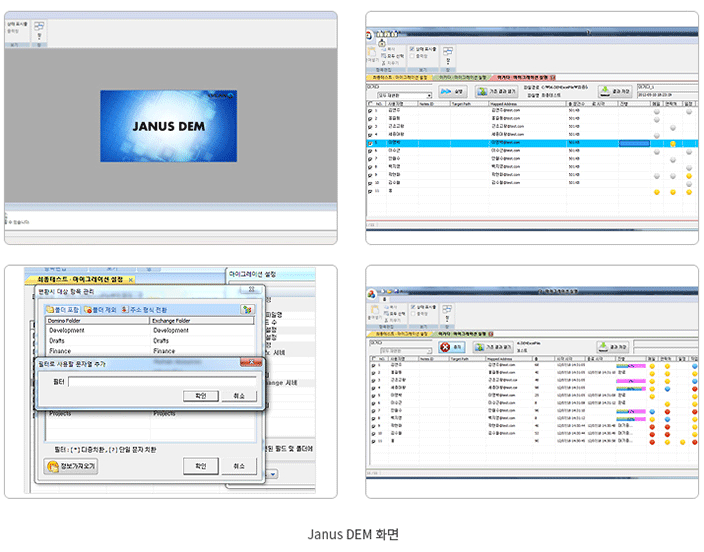The height and width of the screenshot is (552, 704).
Task: Click the 정보가져오기 button icon
Action: point(52,466)
